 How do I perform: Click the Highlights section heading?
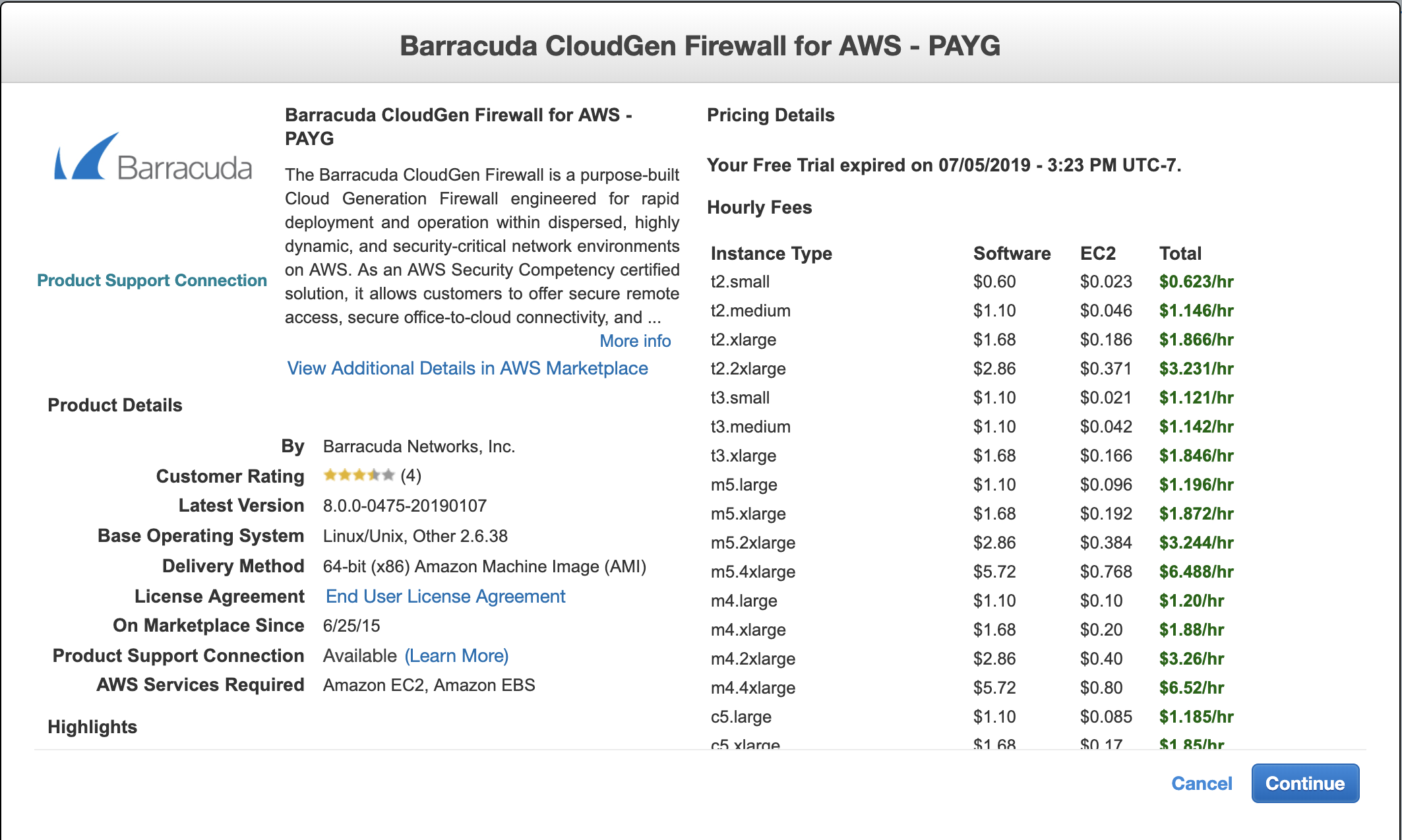pyautogui.click(x=92, y=727)
